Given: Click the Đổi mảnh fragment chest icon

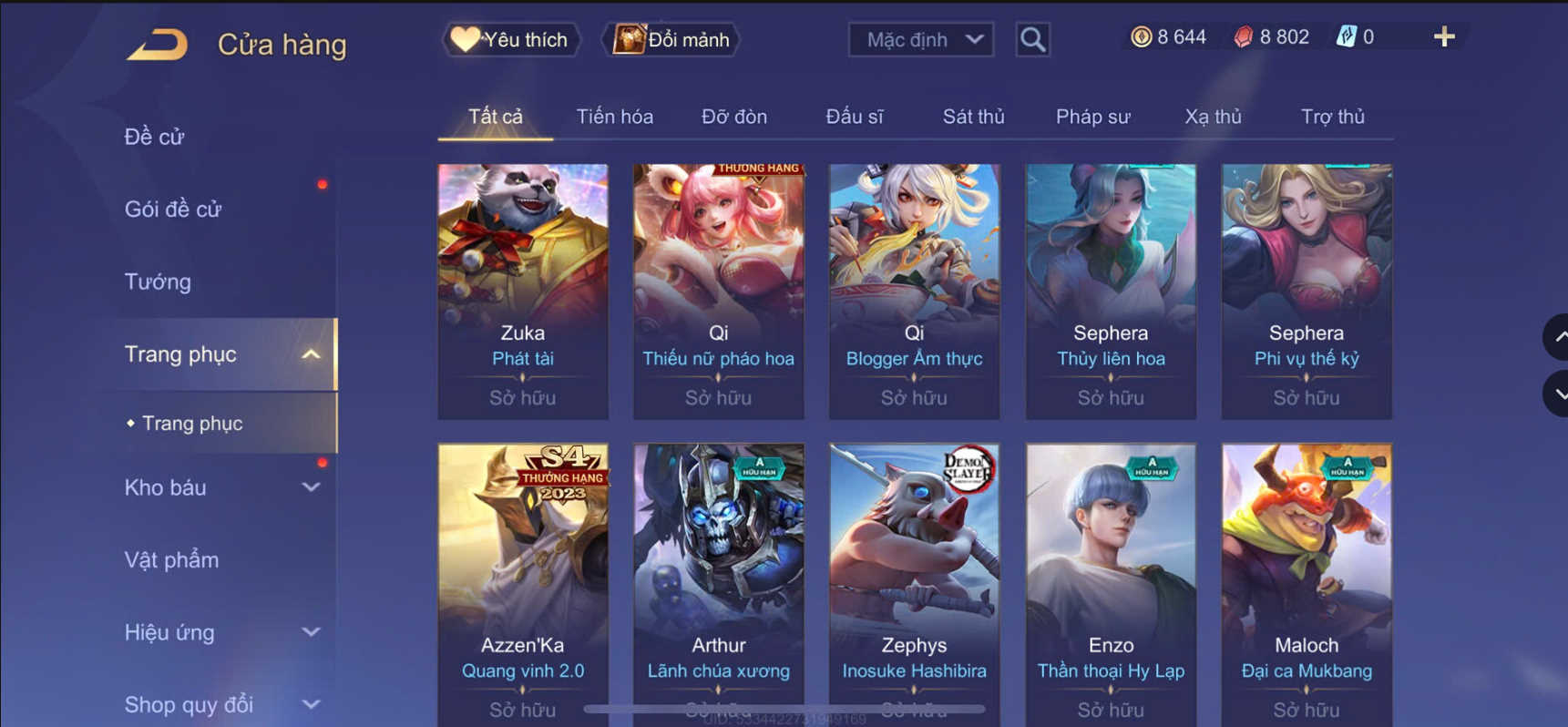Looking at the screenshot, I should click(x=628, y=39).
